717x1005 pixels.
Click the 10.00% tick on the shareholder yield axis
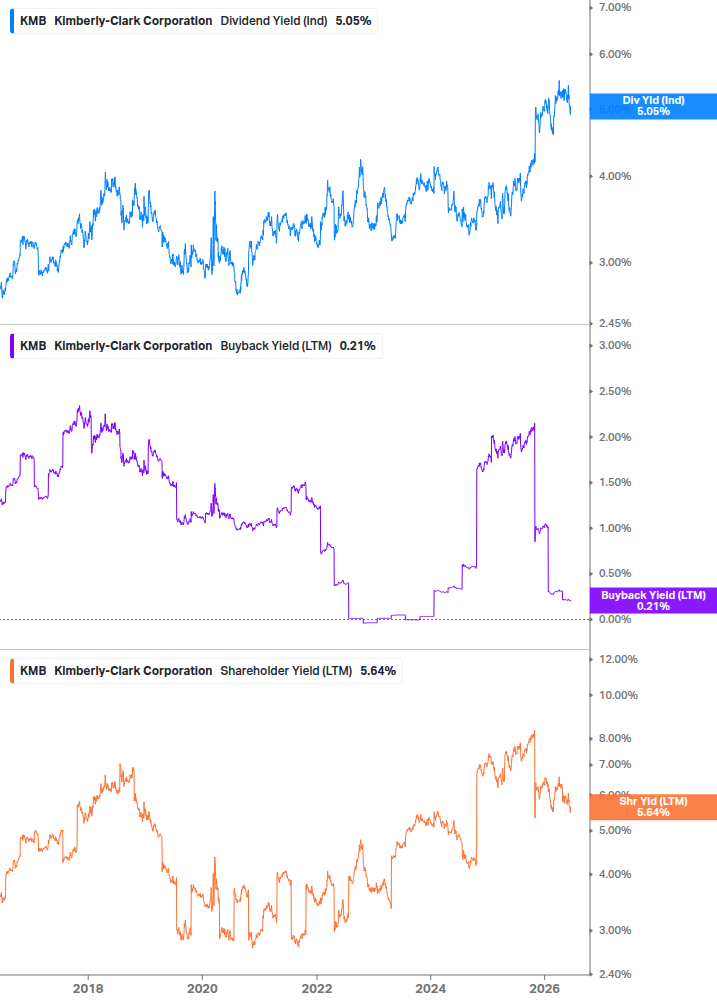[x=618, y=695]
